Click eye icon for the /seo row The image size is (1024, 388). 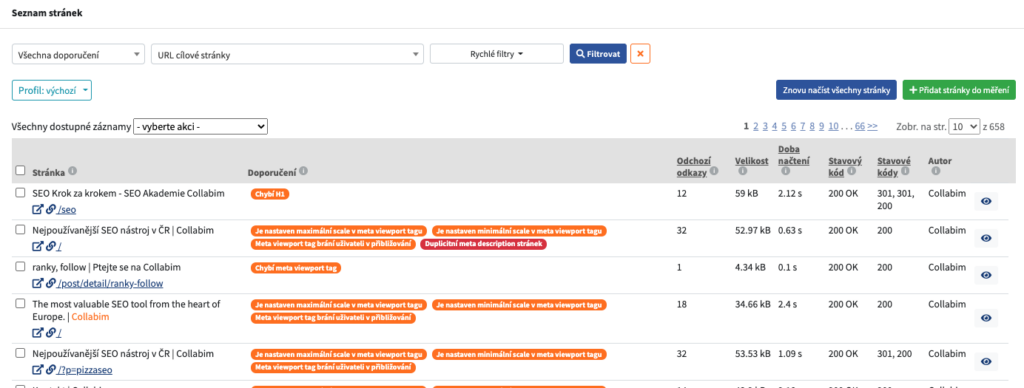(986, 201)
